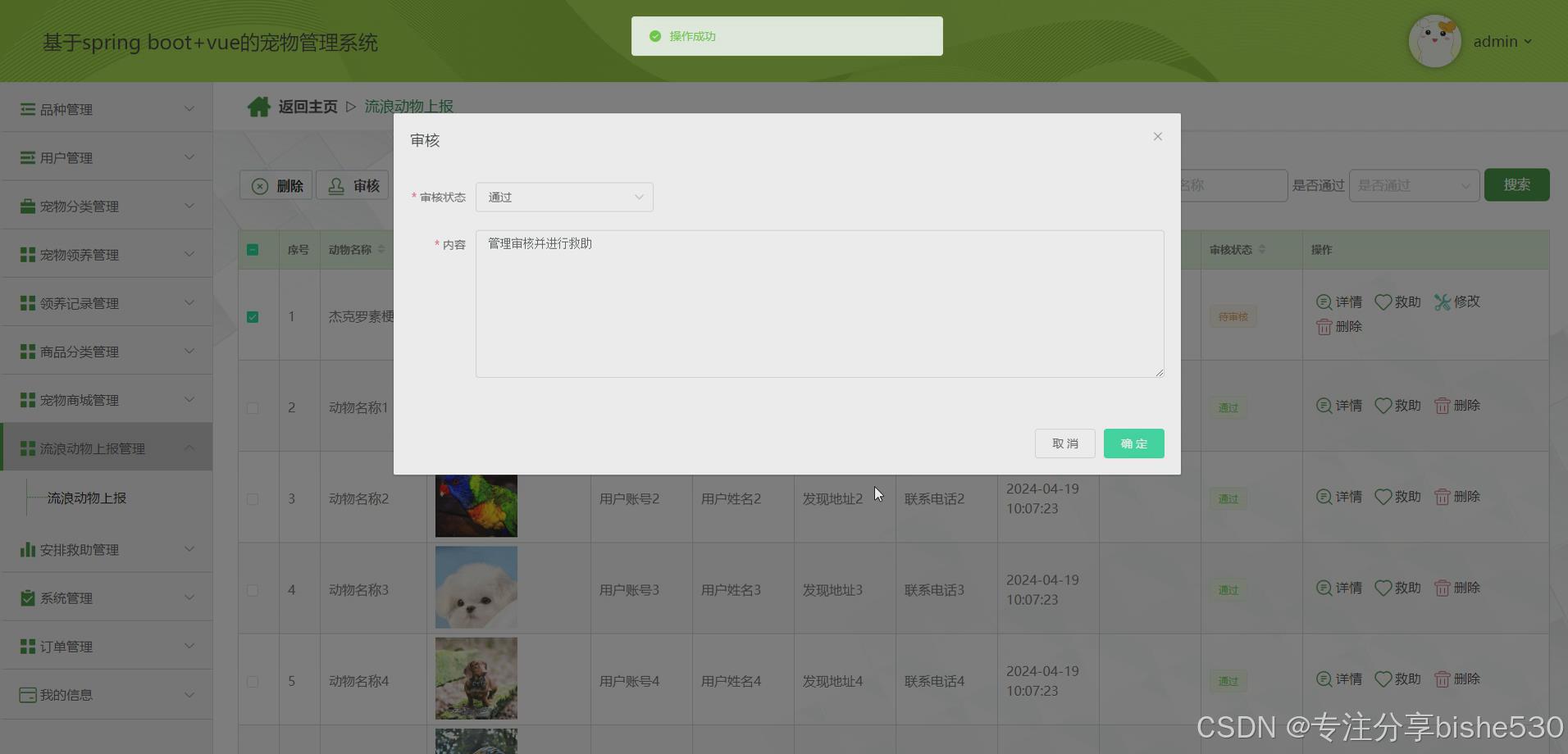1568x754 pixels.
Task: Click the parrot thumbnail in row 3
Action: [x=476, y=505]
